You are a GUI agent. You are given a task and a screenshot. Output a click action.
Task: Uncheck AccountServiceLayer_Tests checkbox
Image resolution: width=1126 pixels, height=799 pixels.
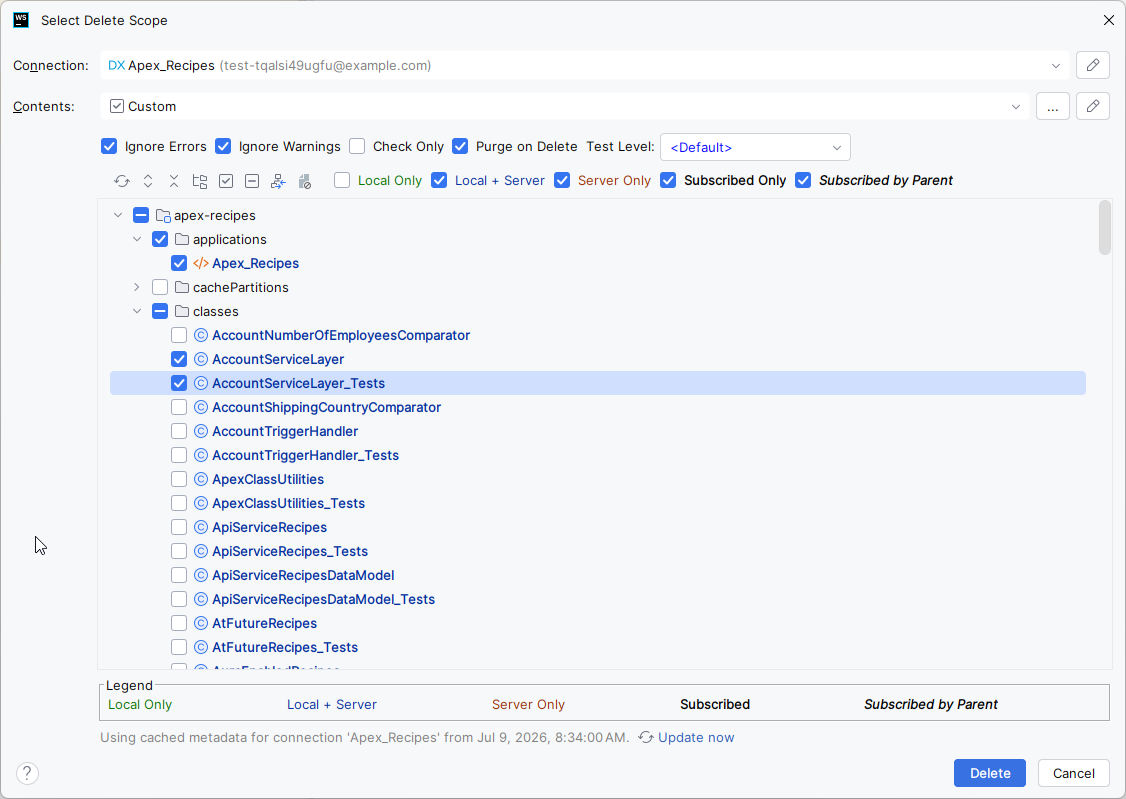pos(179,383)
